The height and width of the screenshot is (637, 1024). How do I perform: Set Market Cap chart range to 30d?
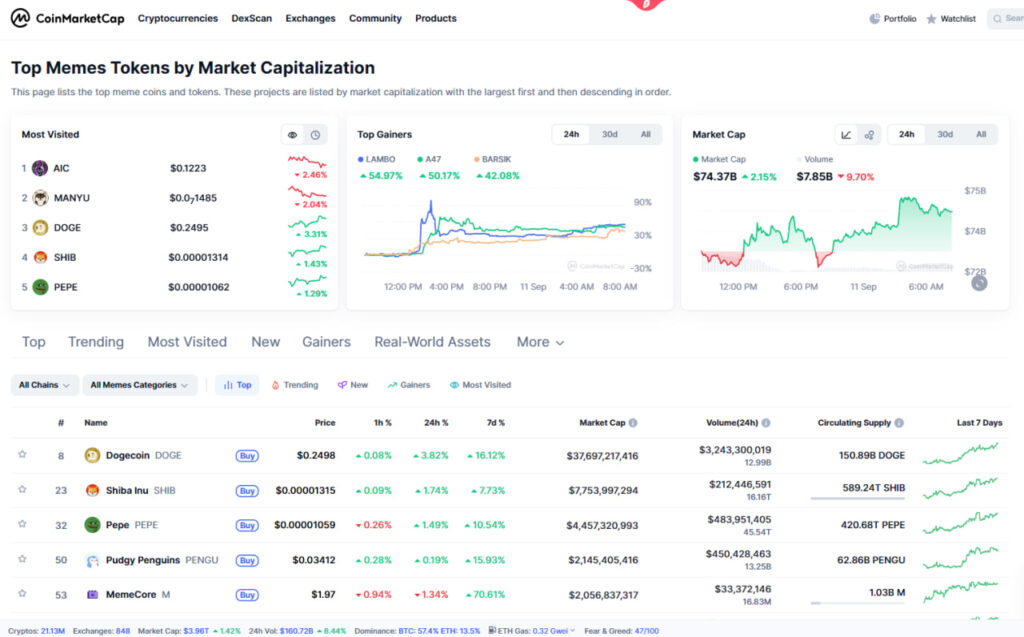944,135
